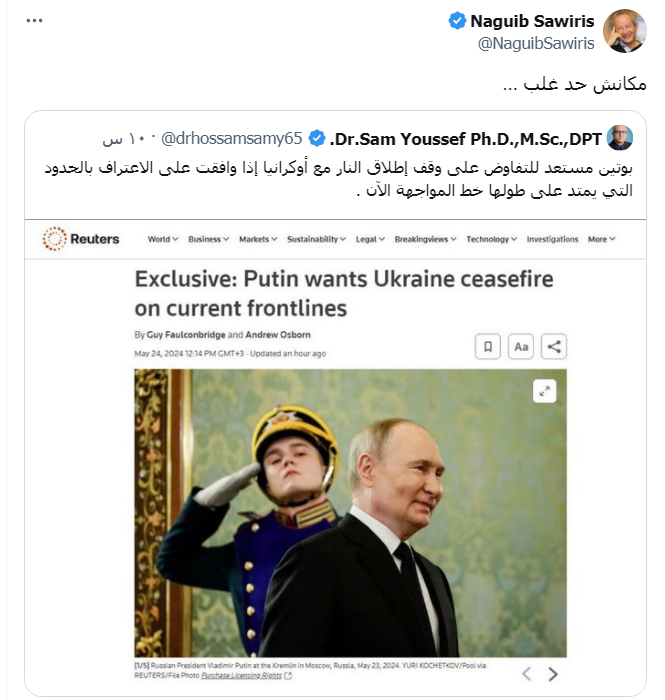
Task: Select the Investigations nav item
Action: [x=552, y=239]
